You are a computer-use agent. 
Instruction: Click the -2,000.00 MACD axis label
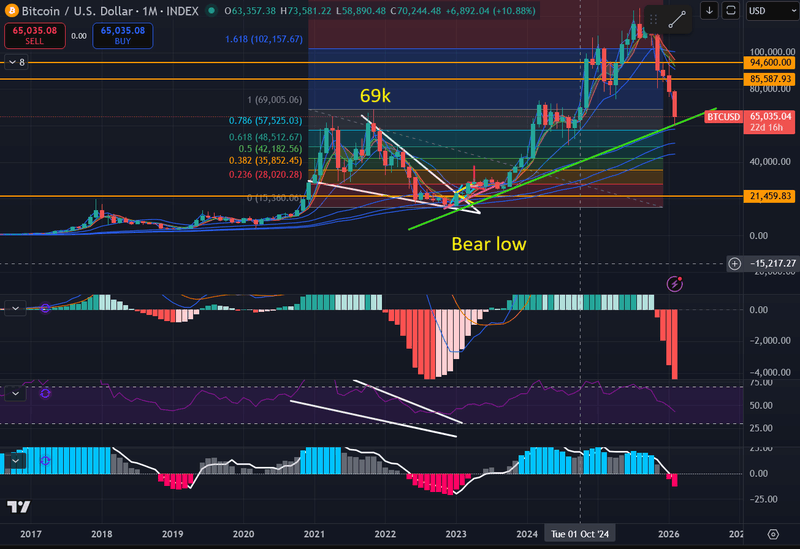(769, 341)
